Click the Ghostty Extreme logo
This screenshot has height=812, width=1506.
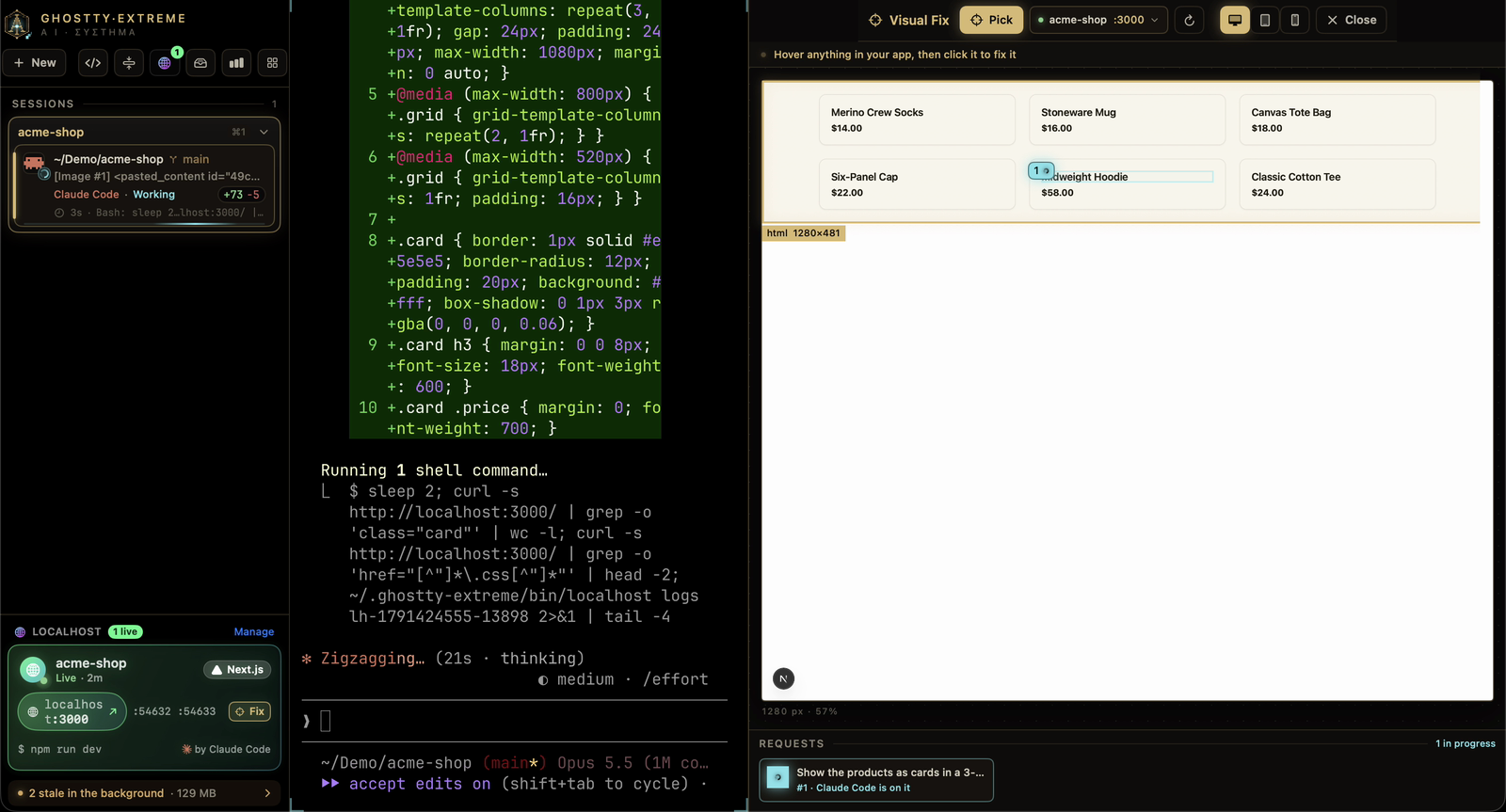[x=18, y=24]
